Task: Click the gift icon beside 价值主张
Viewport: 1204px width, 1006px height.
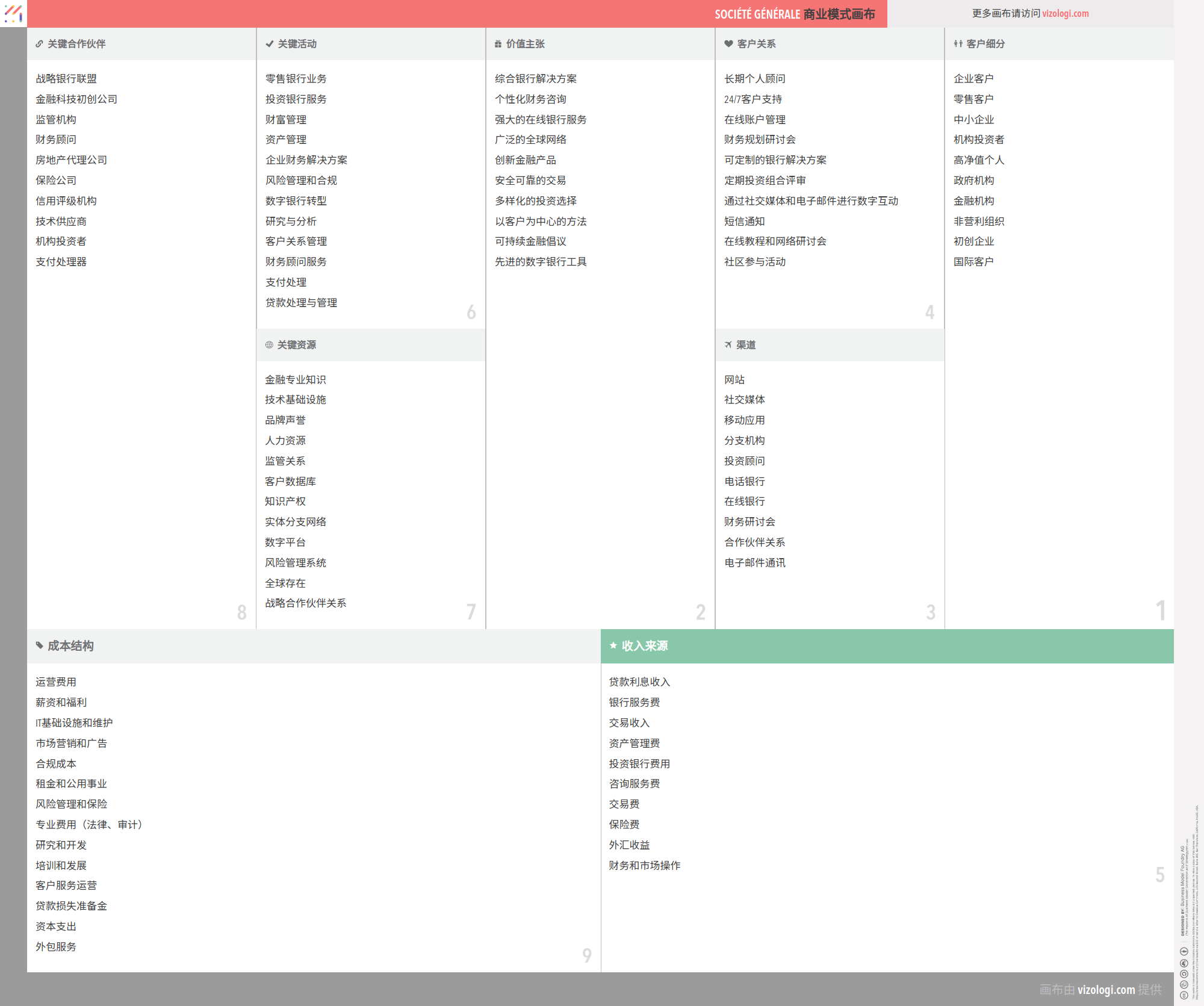Action: [498, 44]
